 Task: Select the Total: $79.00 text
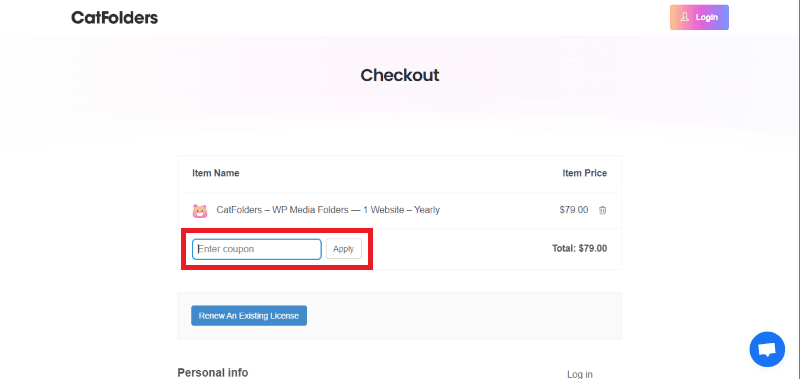580,249
